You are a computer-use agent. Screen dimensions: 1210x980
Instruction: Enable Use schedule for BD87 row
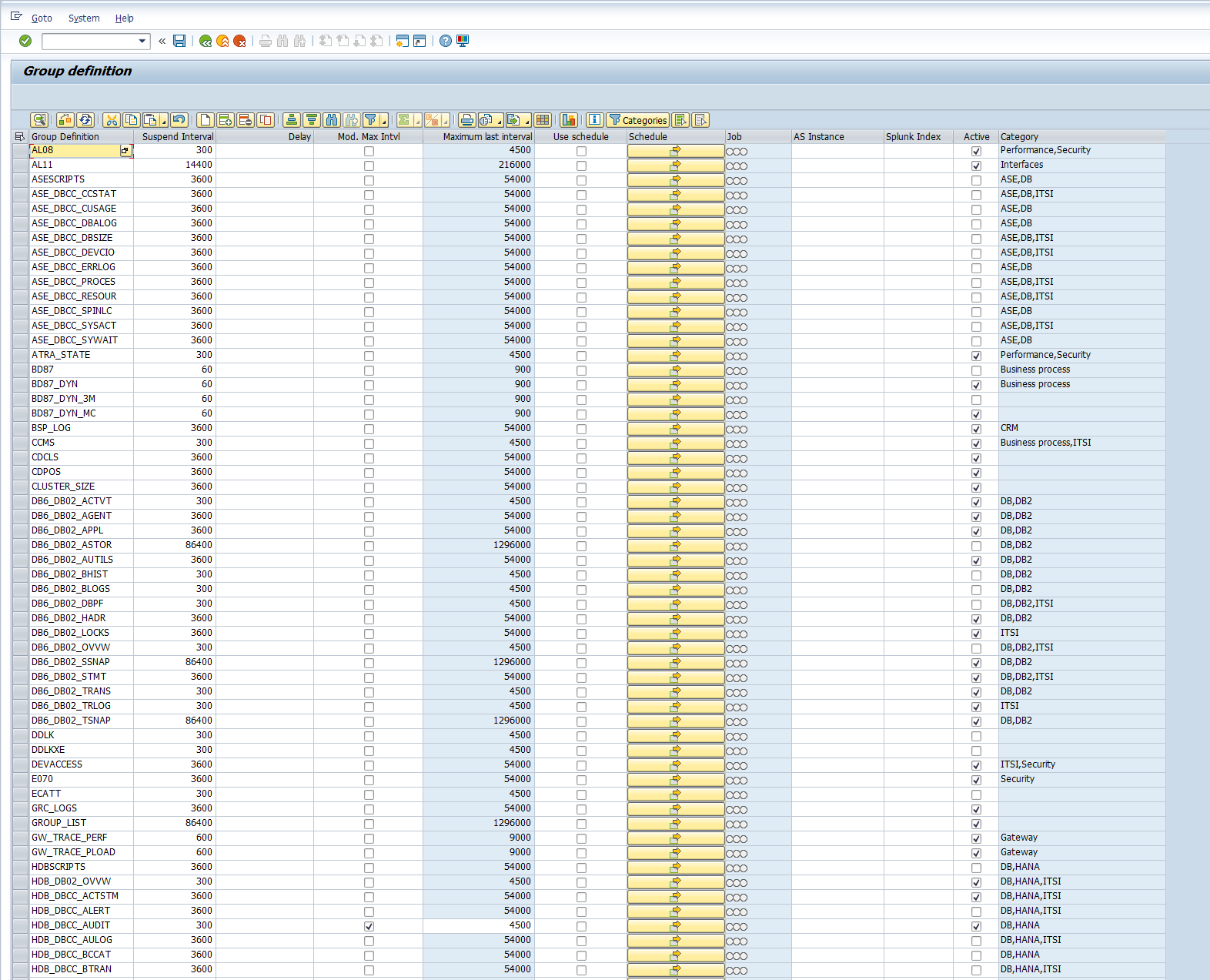click(x=581, y=370)
